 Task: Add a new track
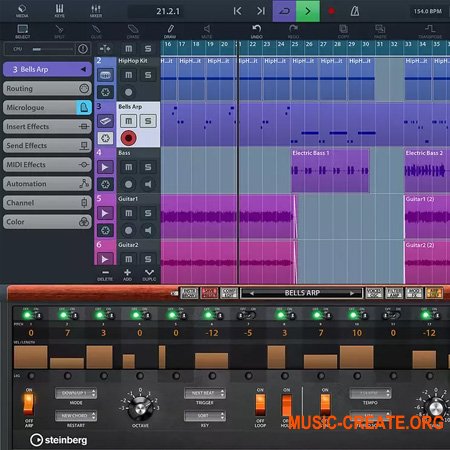[x=127, y=275]
